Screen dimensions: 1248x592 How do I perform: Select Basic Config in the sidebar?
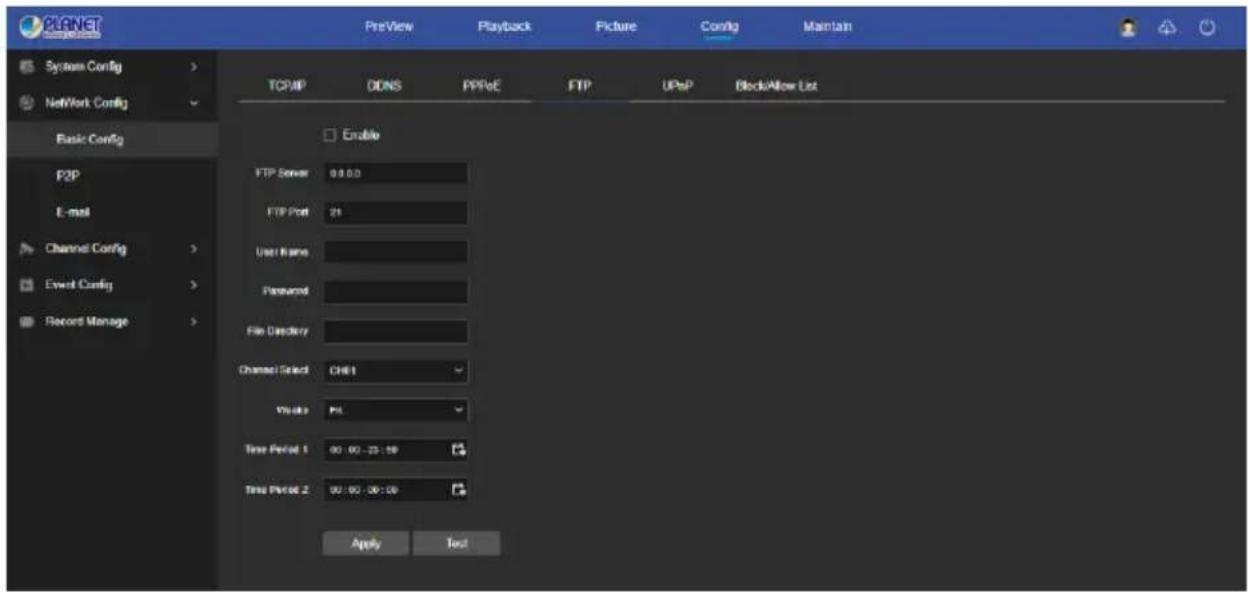coord(111,139)
